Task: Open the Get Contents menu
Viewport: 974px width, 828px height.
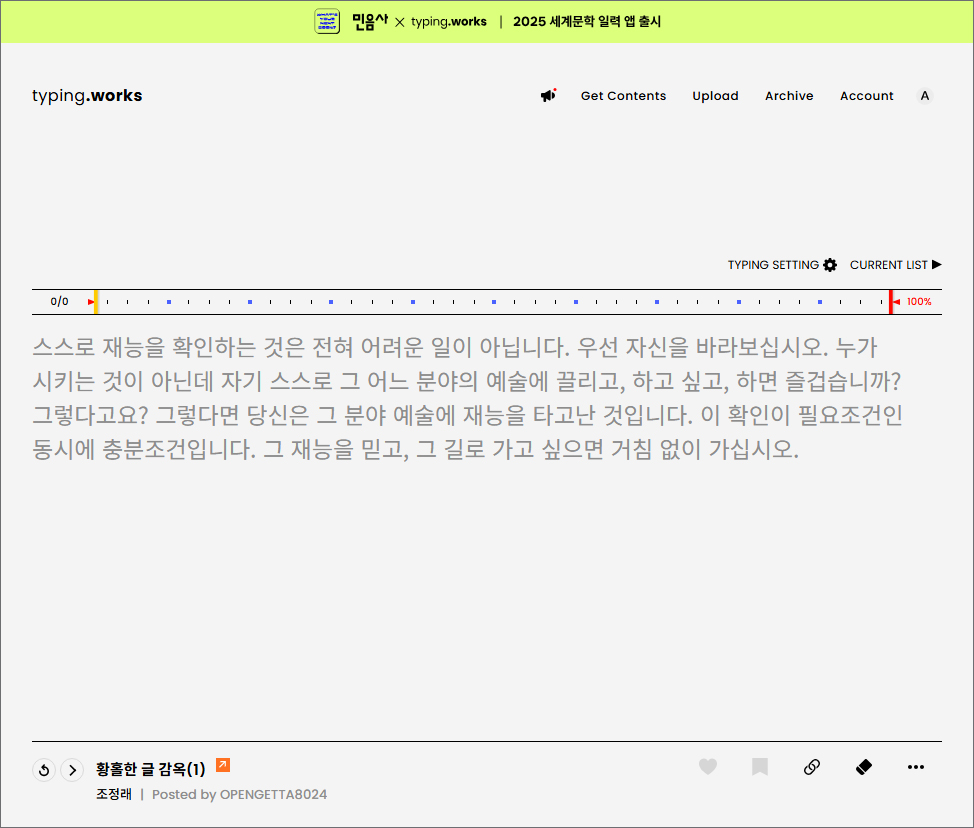Action: click(623, 96)
